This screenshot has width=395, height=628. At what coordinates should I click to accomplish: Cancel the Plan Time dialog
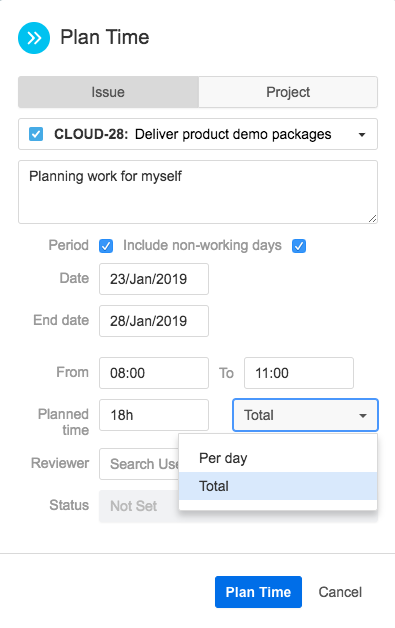340,592
